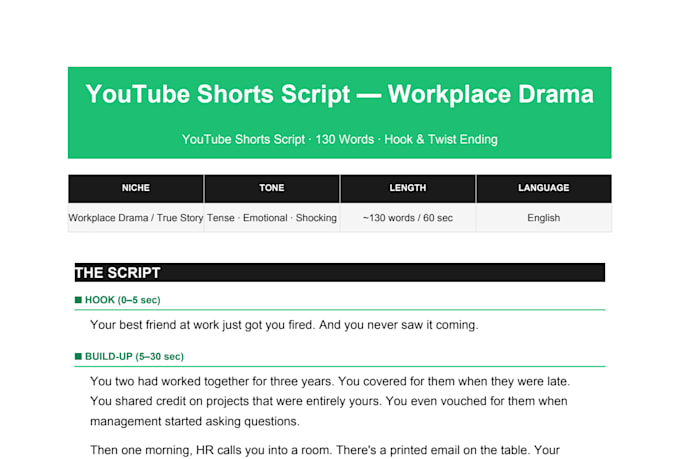Click the 'HOOK (0–5 sec)' heading
Viewport: 680px width, 459px height.
click(123, 300)
